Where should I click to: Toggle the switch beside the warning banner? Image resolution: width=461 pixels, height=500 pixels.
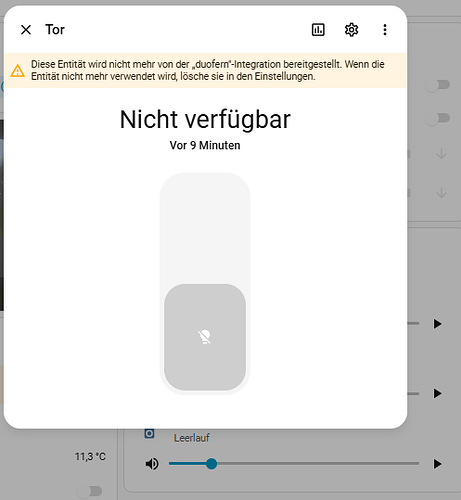[438, 85]
